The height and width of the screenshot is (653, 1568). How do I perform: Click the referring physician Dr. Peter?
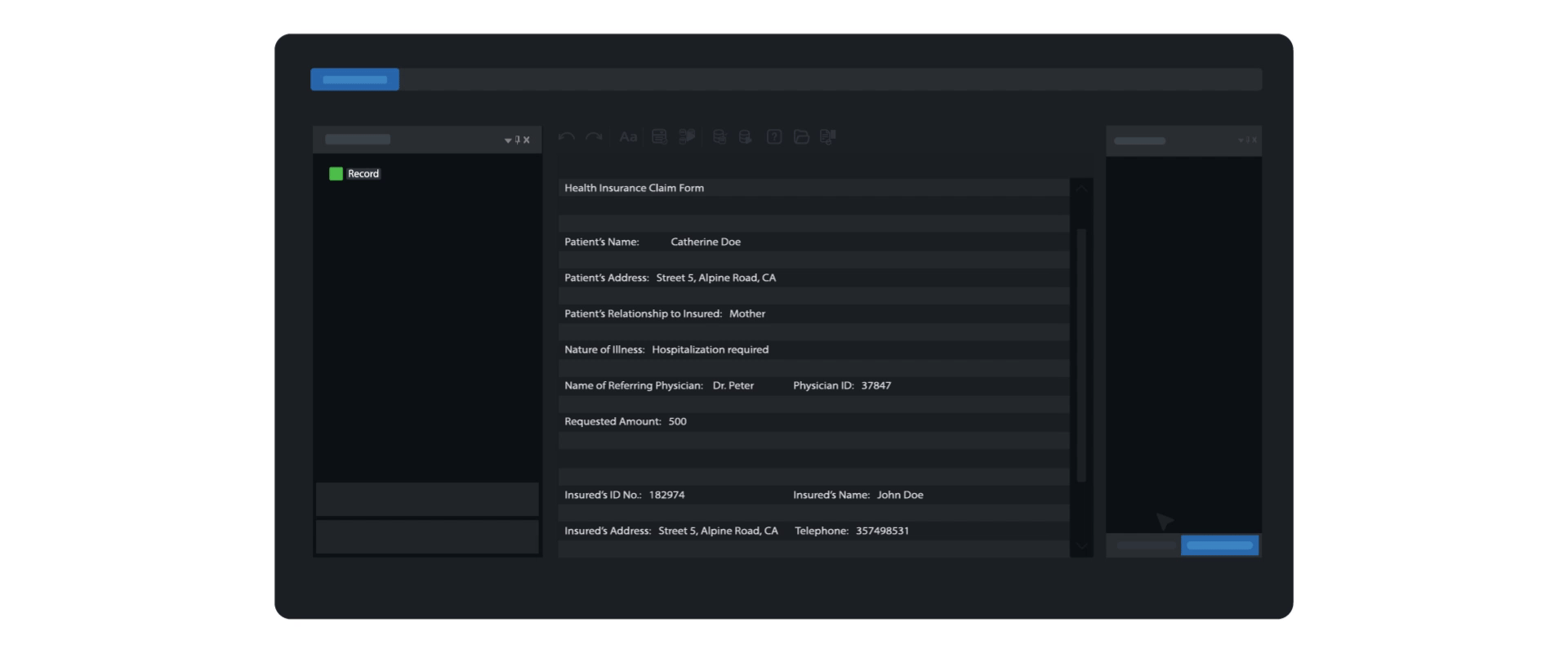(733, 385)
